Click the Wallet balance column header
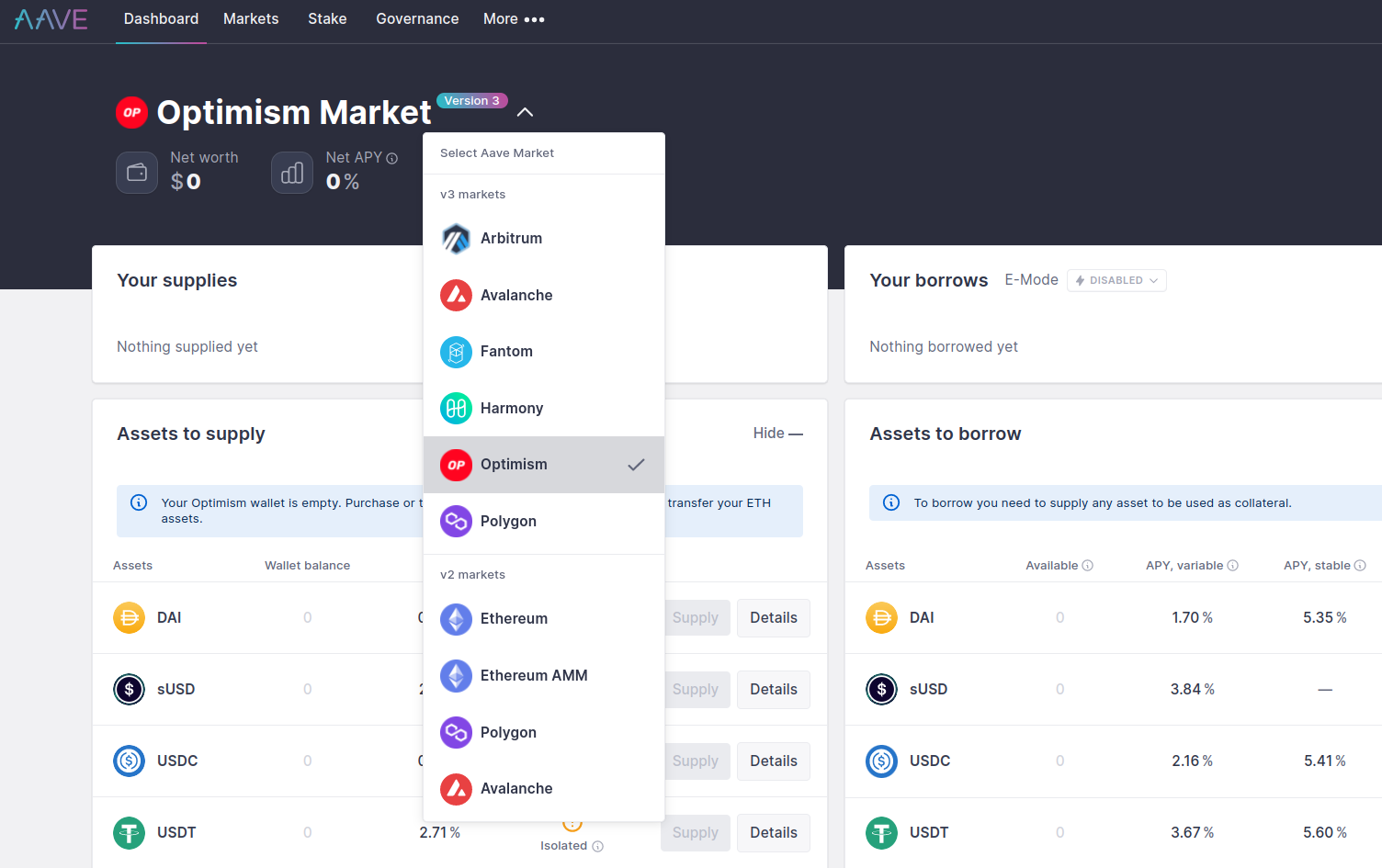Image resolution: width=1382 pixels, height=868 pixels. pyautogui.click(x=307, y=566)
